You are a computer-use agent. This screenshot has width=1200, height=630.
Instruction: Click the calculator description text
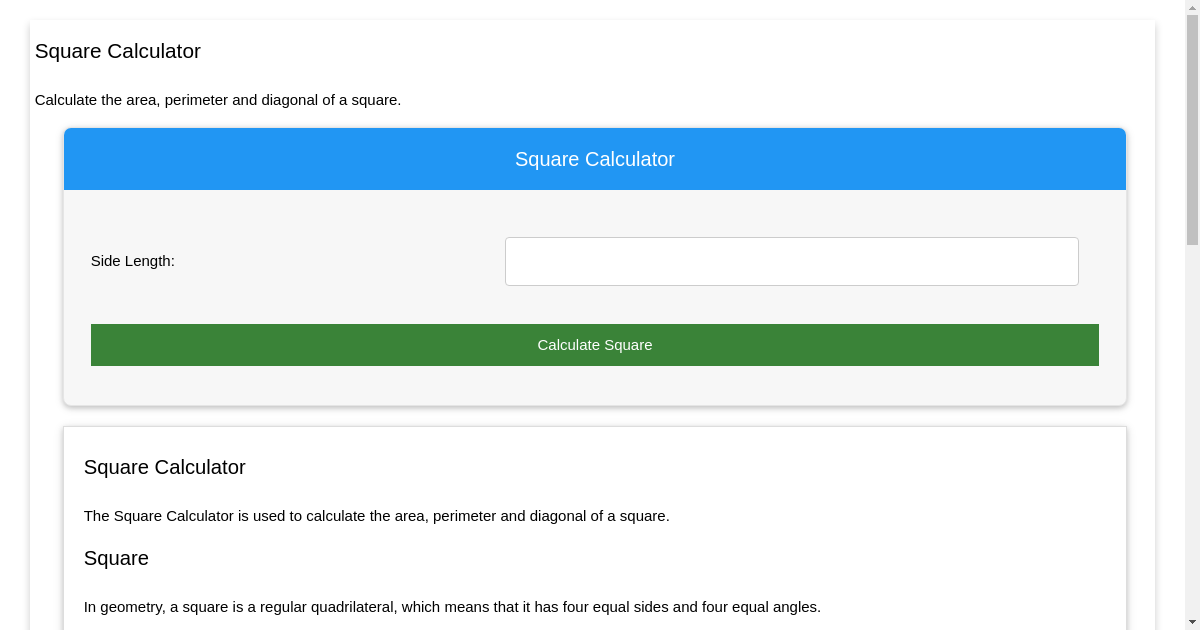219,100
